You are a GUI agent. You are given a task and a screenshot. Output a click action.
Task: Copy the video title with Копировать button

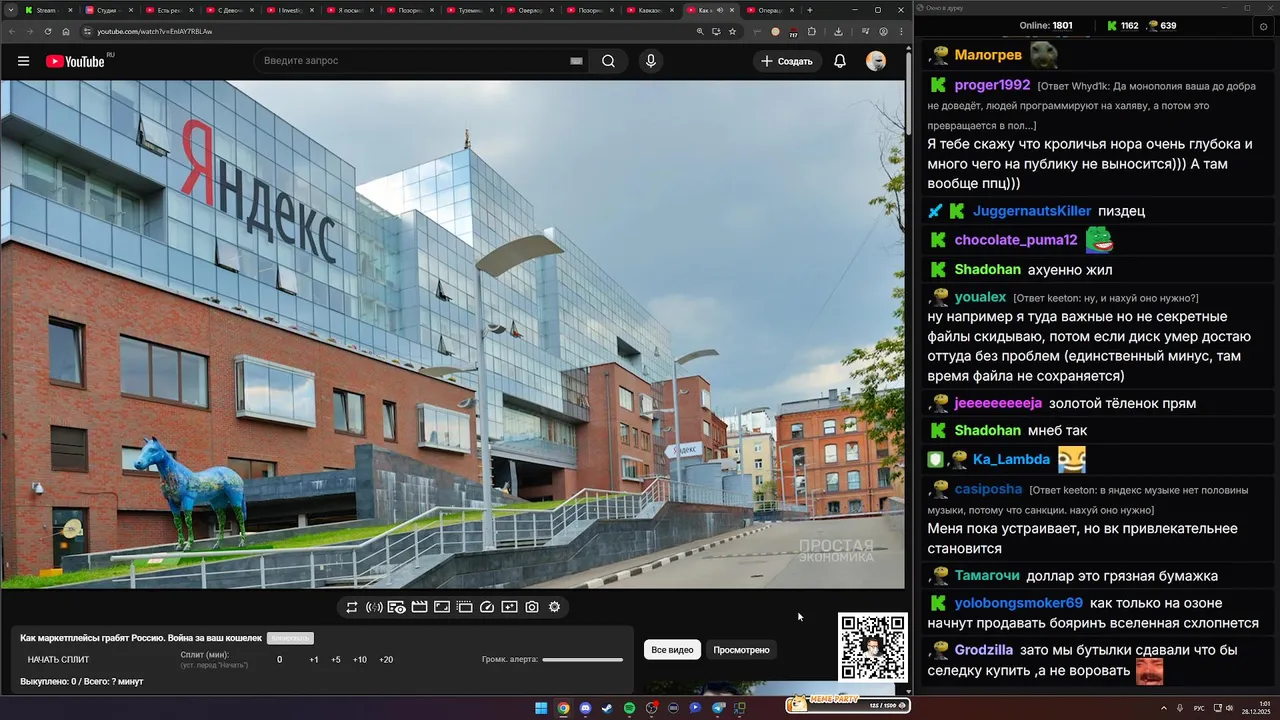click(x=290, y=638)
